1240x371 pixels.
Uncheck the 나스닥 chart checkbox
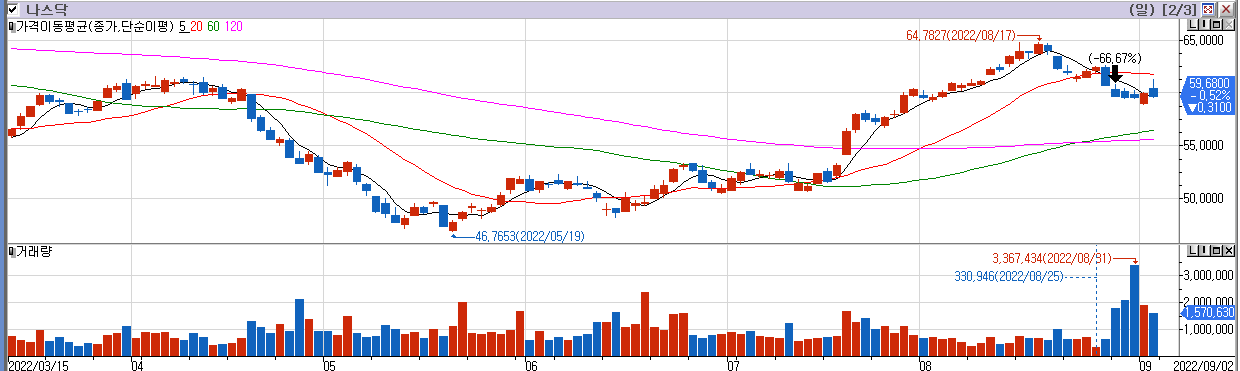coord(12,9)
